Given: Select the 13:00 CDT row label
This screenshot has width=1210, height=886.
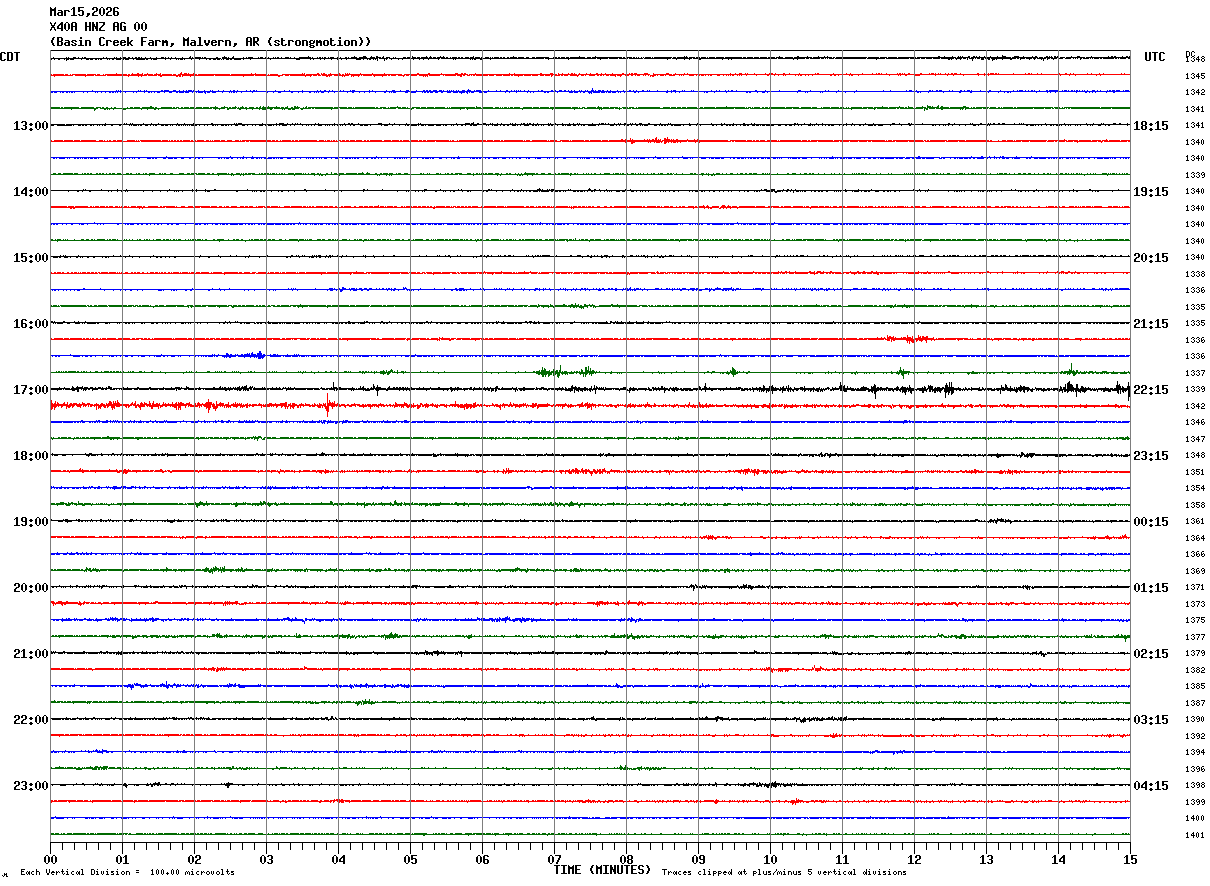Looking at the screenshot, I should (30, 126).
